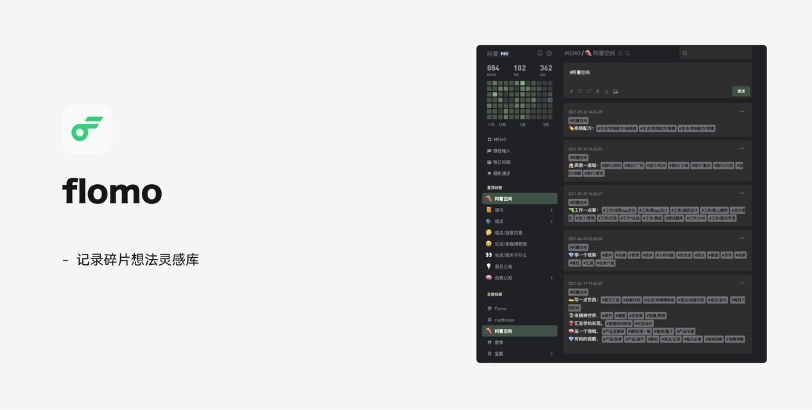Click the PRO badge next to username

(x=504, y=53)
